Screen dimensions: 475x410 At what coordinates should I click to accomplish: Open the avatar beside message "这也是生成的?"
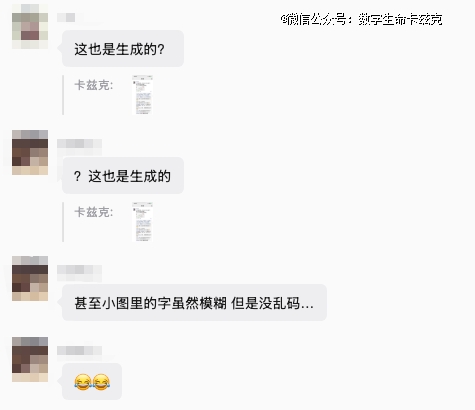[x=30, y=27]
